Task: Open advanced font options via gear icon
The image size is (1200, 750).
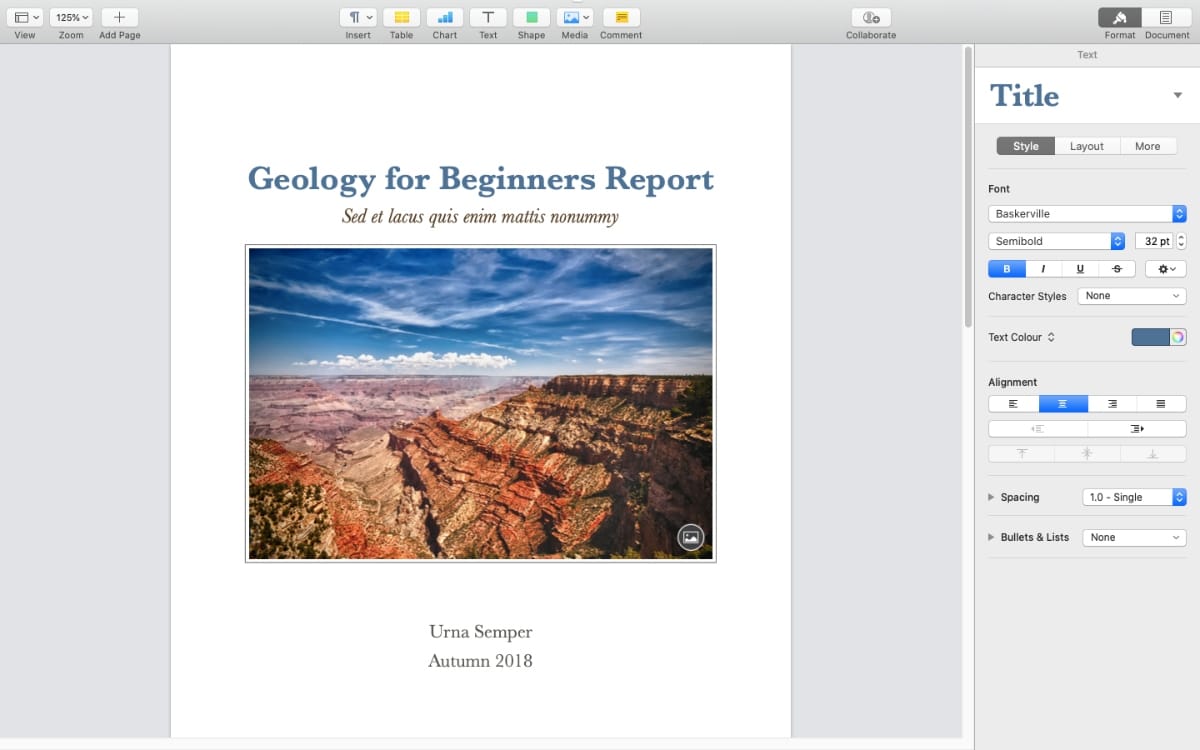Action: (1164, 268)
